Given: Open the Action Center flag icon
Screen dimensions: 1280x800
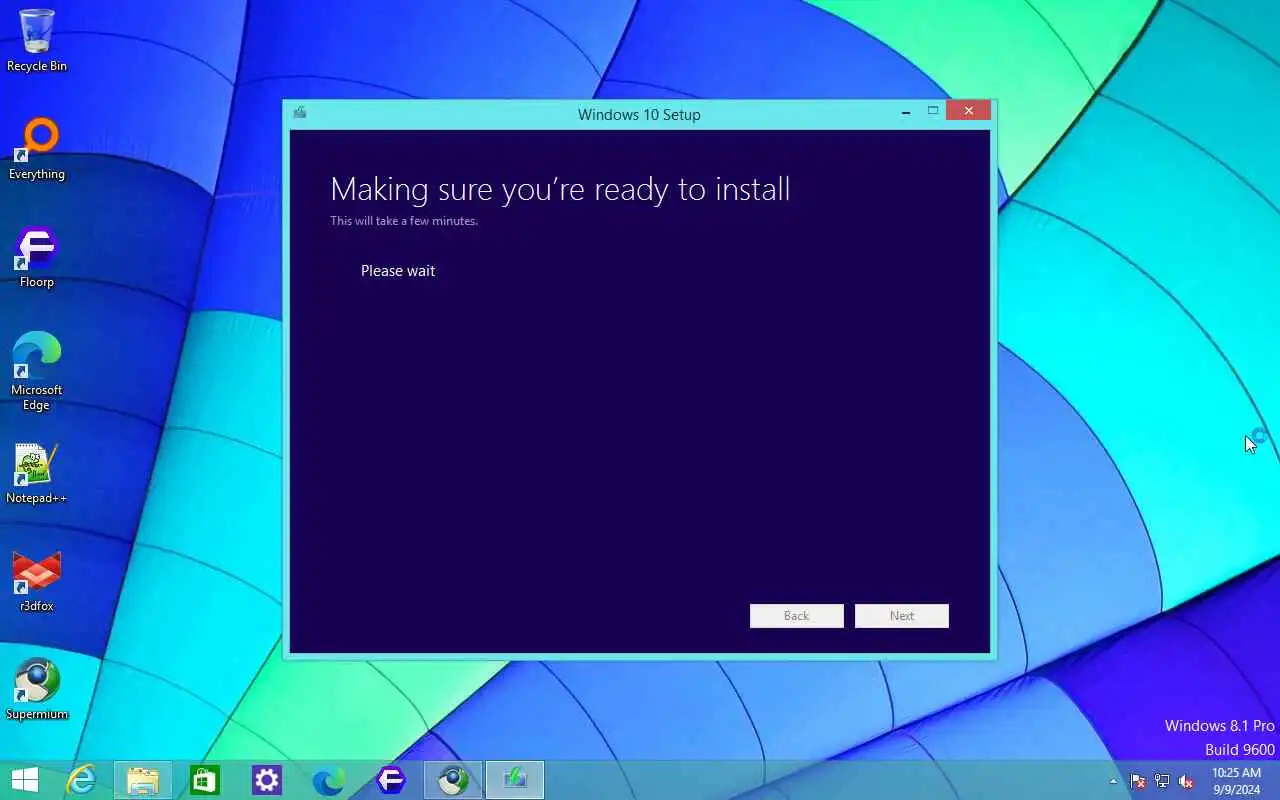Looking at the screenshot, I should (1138, 781).
